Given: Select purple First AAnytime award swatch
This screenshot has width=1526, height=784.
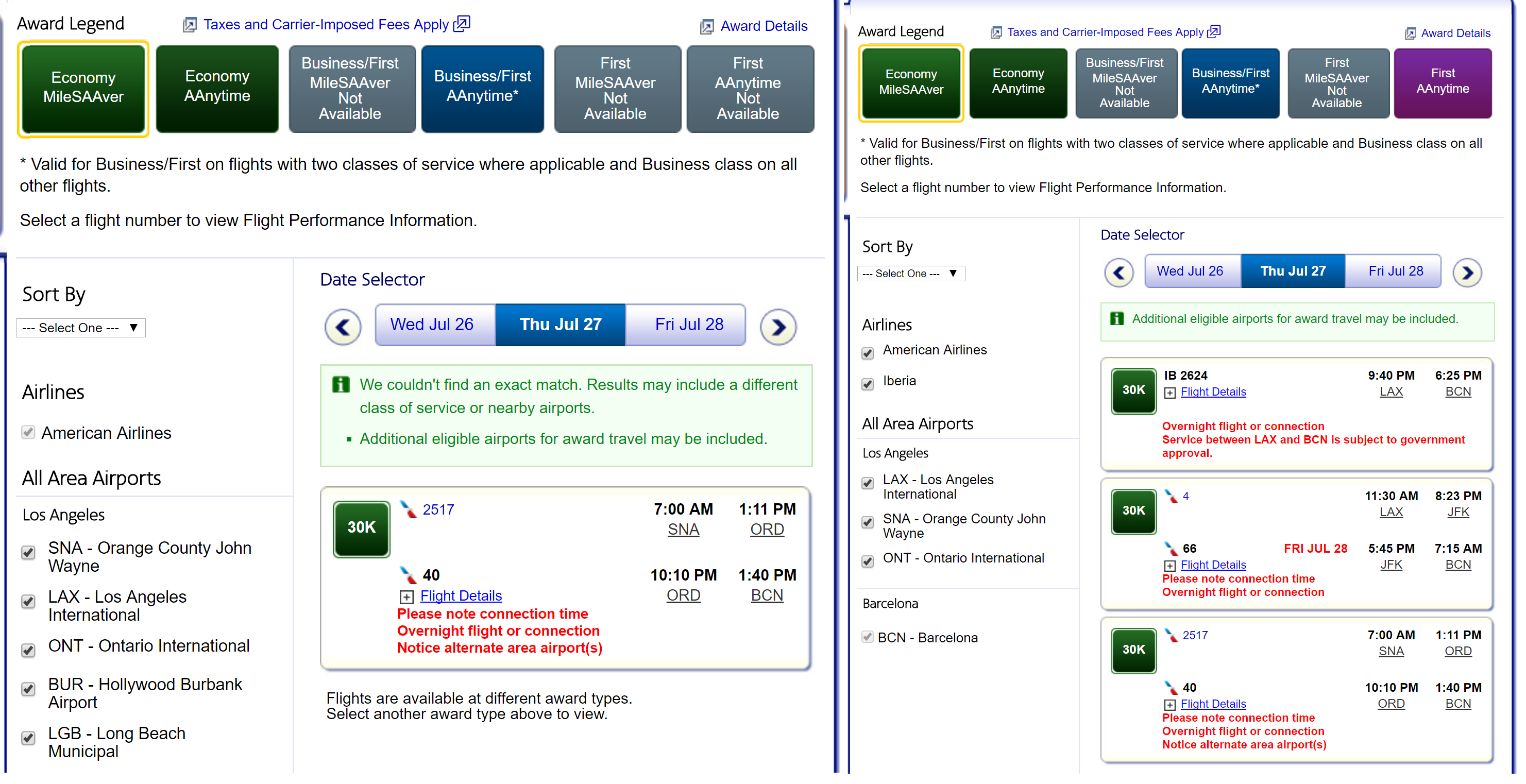Looking at the screenshot, I should [x=1442, y=82].
